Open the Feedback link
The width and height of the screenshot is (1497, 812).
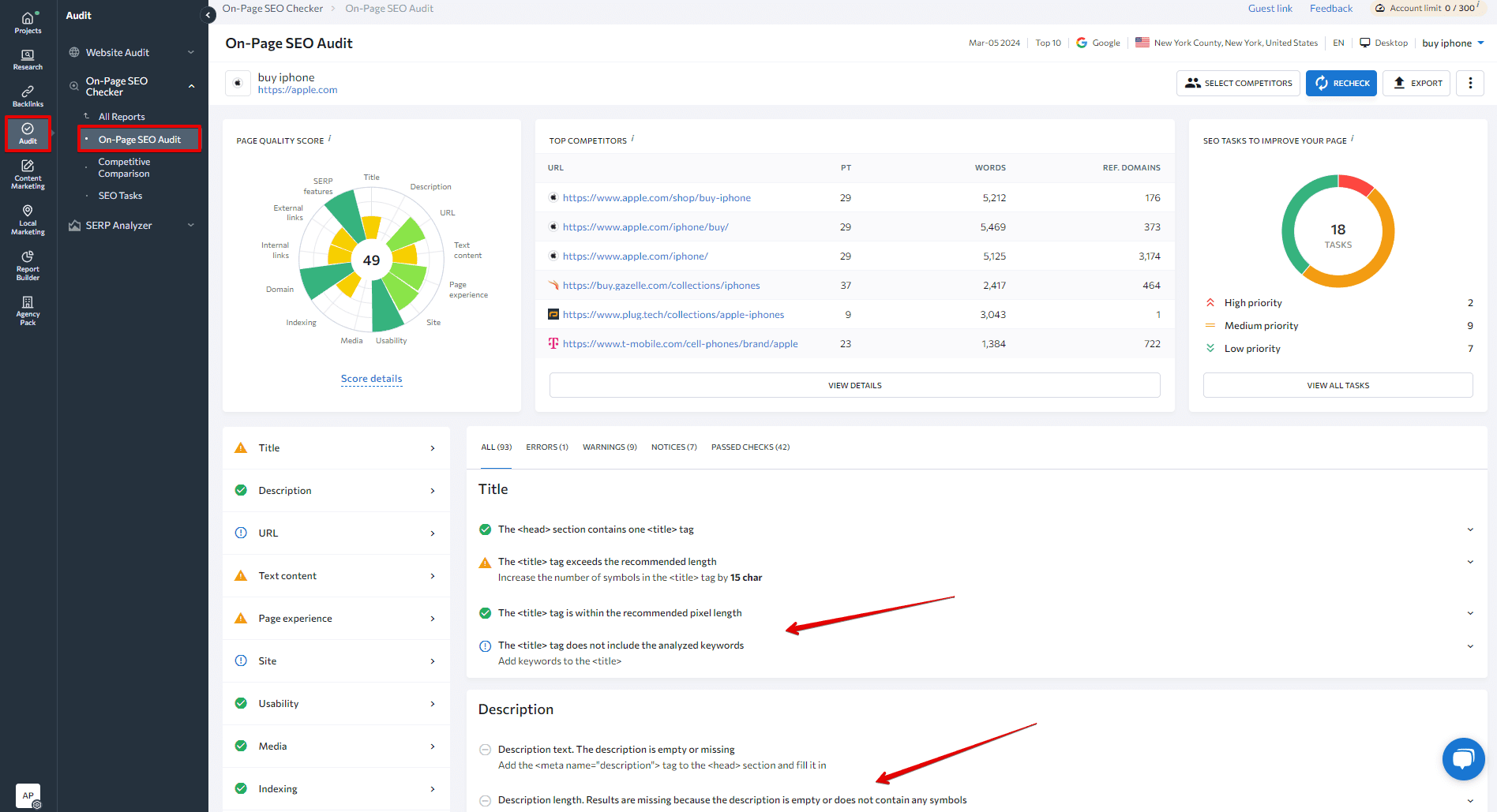tap(1330, 9)
